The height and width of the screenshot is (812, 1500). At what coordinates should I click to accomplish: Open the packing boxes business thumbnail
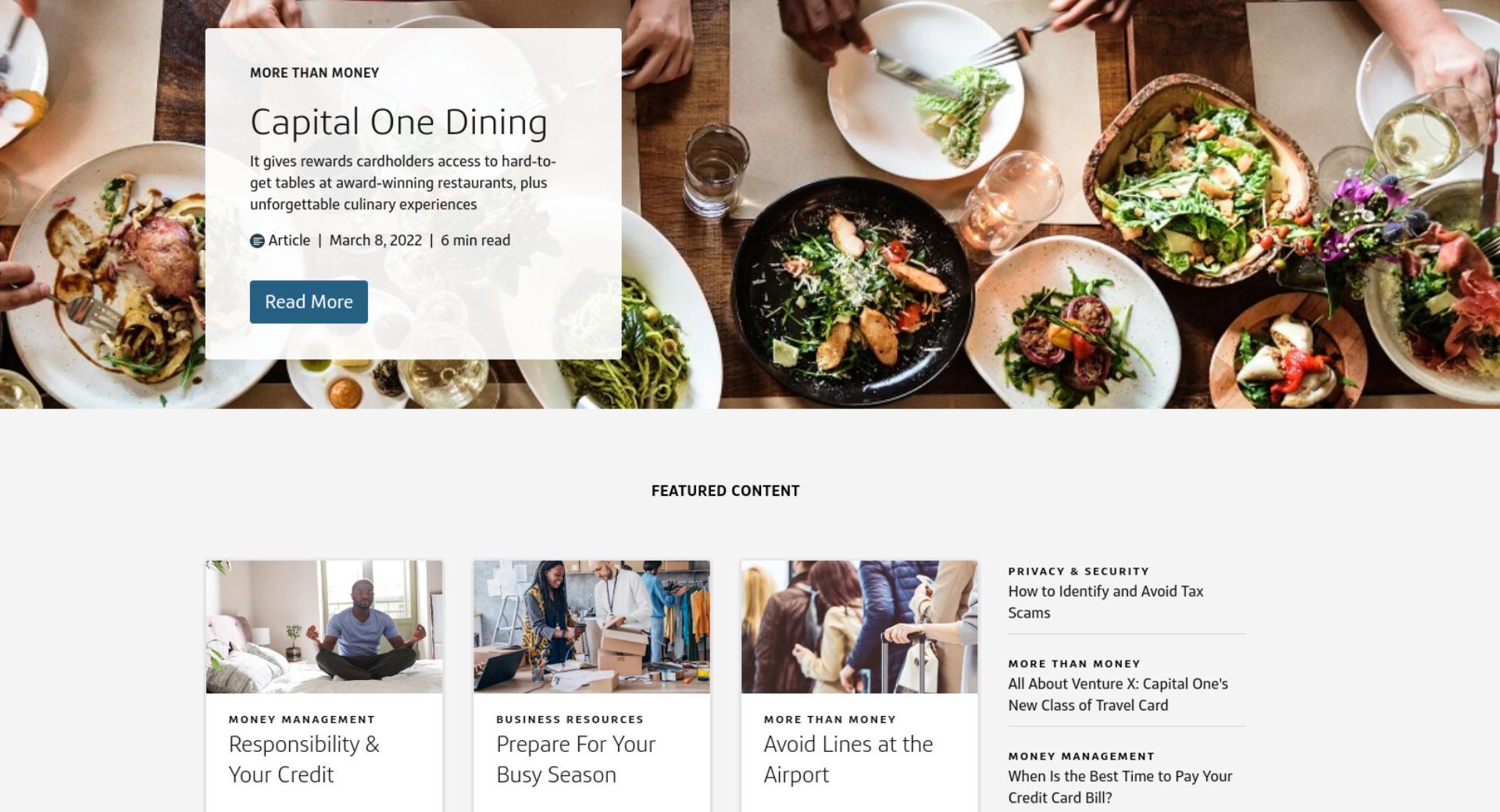click(591, 626)
